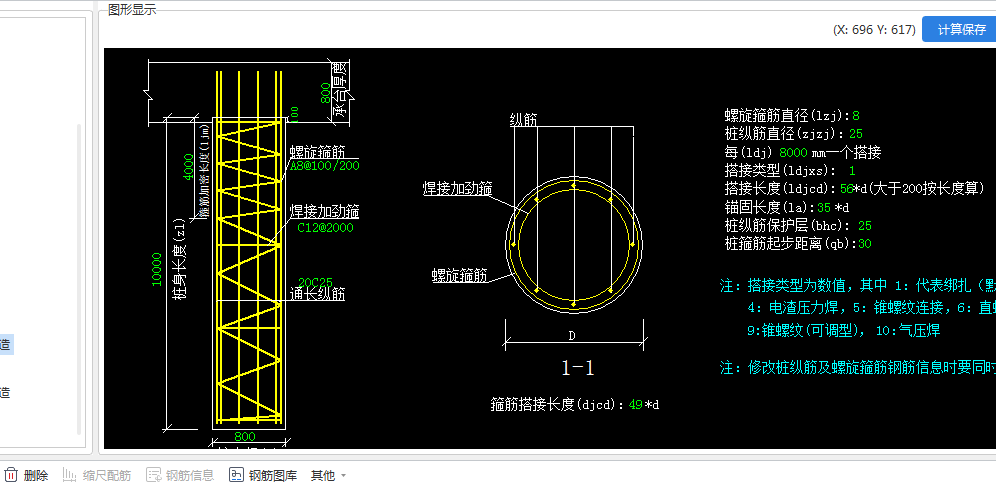Viewport: 996px width, 483px height.
Task: Click the 纵筋 label above section circle
Action: coord(523,119)
